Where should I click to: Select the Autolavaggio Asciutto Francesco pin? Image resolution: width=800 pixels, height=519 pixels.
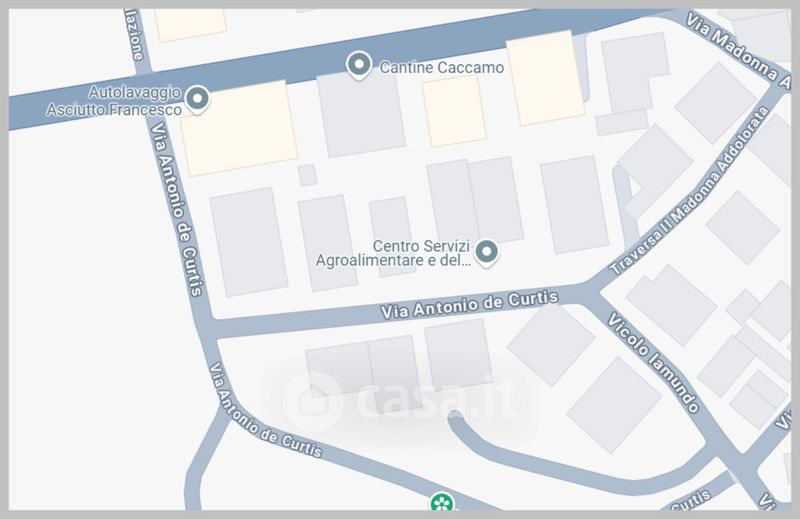click(x=197, y=100)
